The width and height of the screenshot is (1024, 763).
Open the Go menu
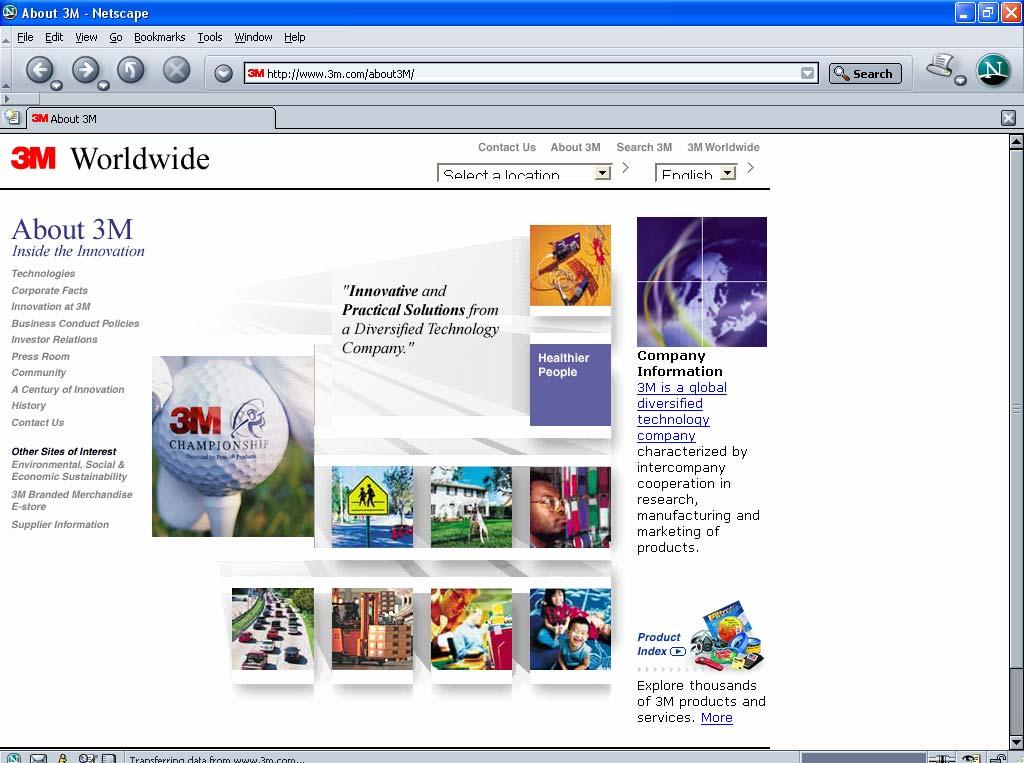click(116, 37)
